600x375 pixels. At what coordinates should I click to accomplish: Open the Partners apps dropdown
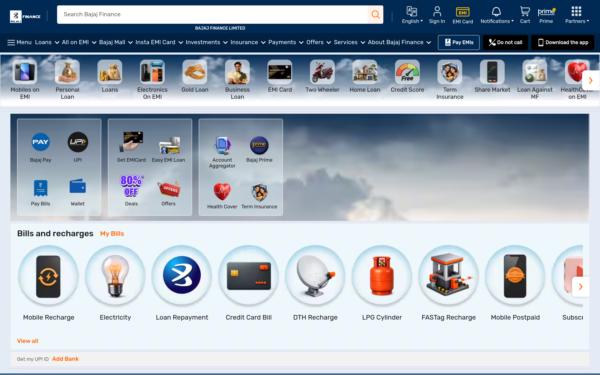pos(577,15)
